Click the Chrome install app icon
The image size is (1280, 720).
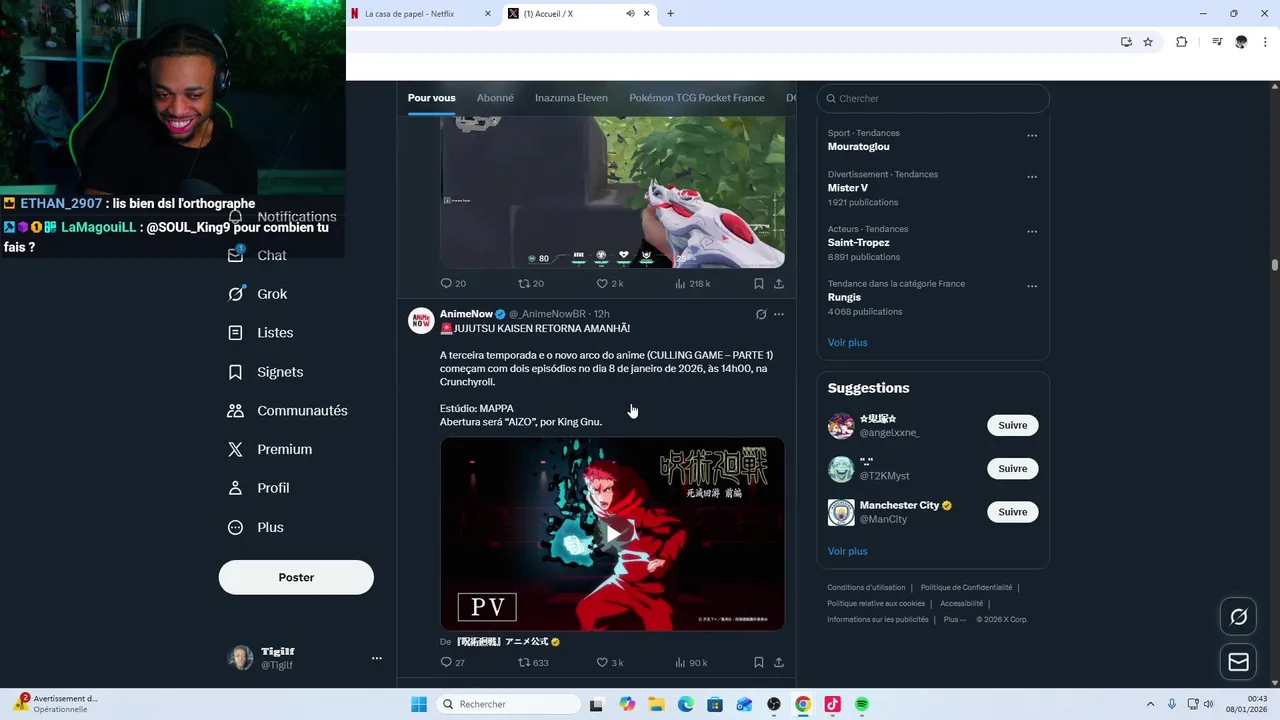pyautogui.click(x=1126, y=42)
